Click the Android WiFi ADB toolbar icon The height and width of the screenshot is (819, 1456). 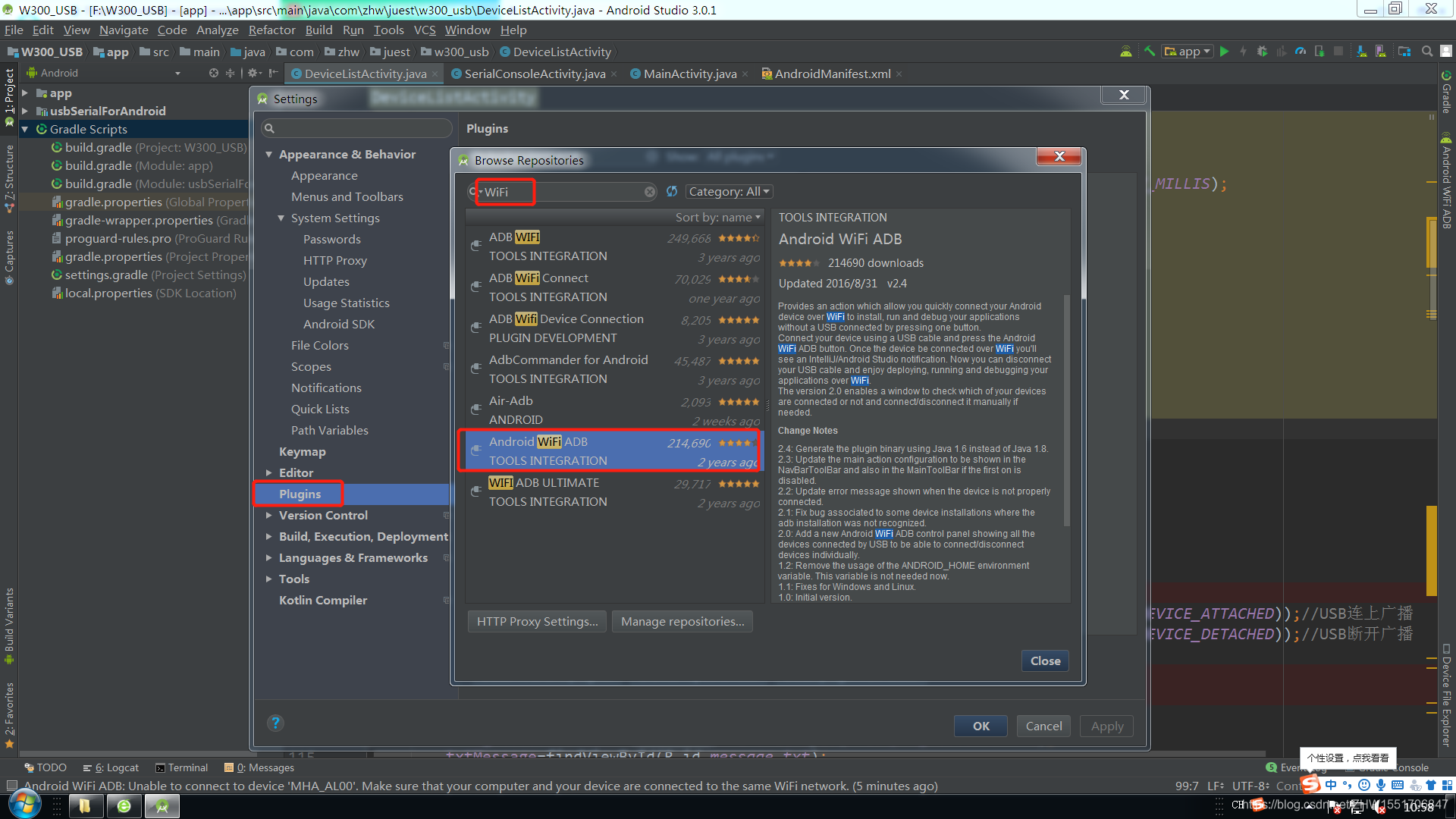pos(1126,52)
